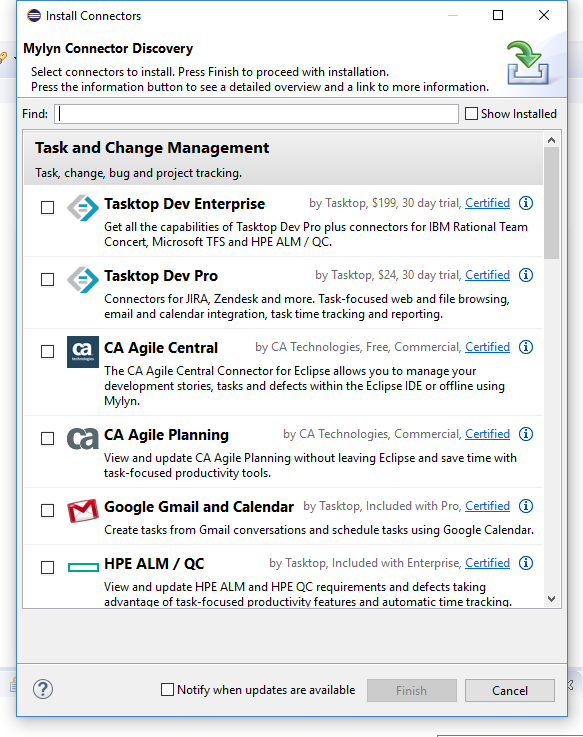The image size is (583, 737).
Task: Enable the Show Installed checkbox
Action: [471, 114]
